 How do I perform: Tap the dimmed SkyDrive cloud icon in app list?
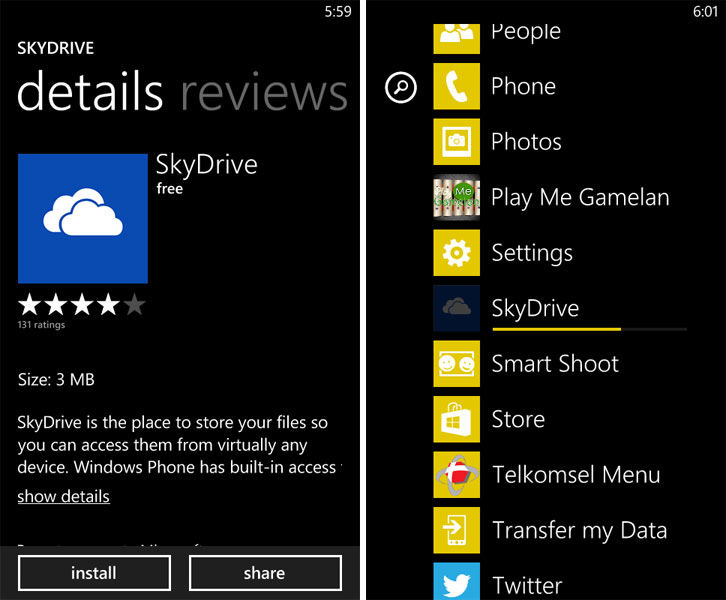point(457,308)
